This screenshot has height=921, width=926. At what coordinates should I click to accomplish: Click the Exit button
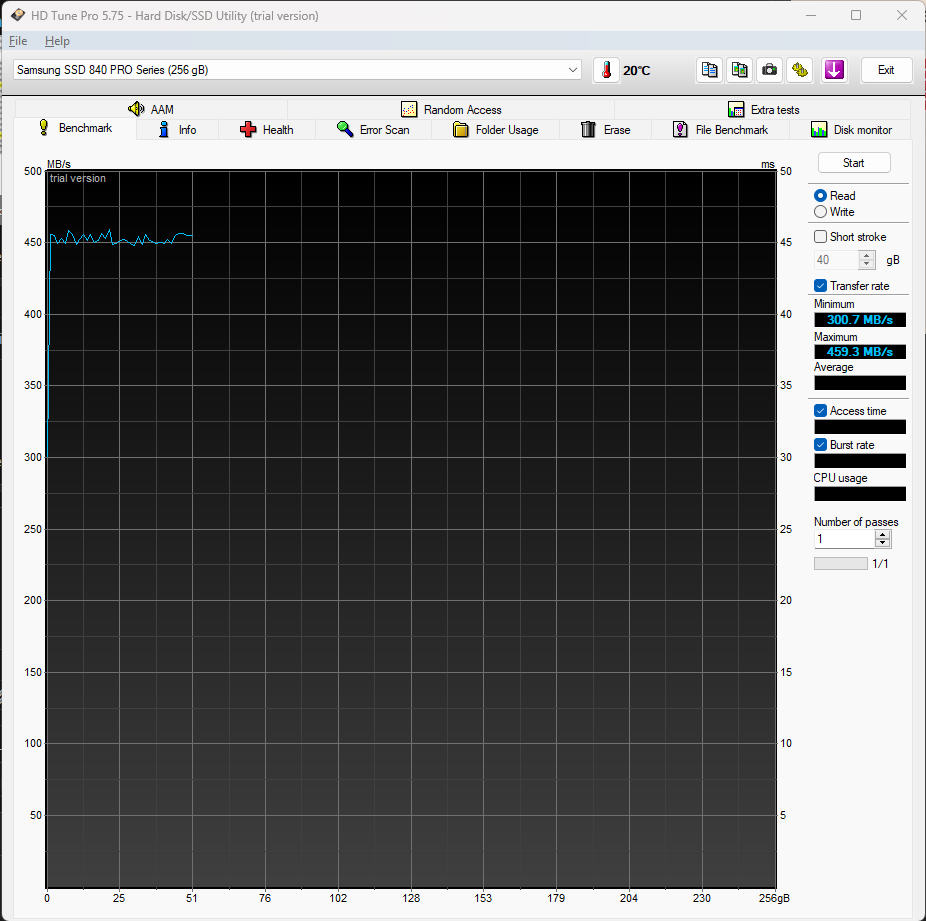[886, 70]
